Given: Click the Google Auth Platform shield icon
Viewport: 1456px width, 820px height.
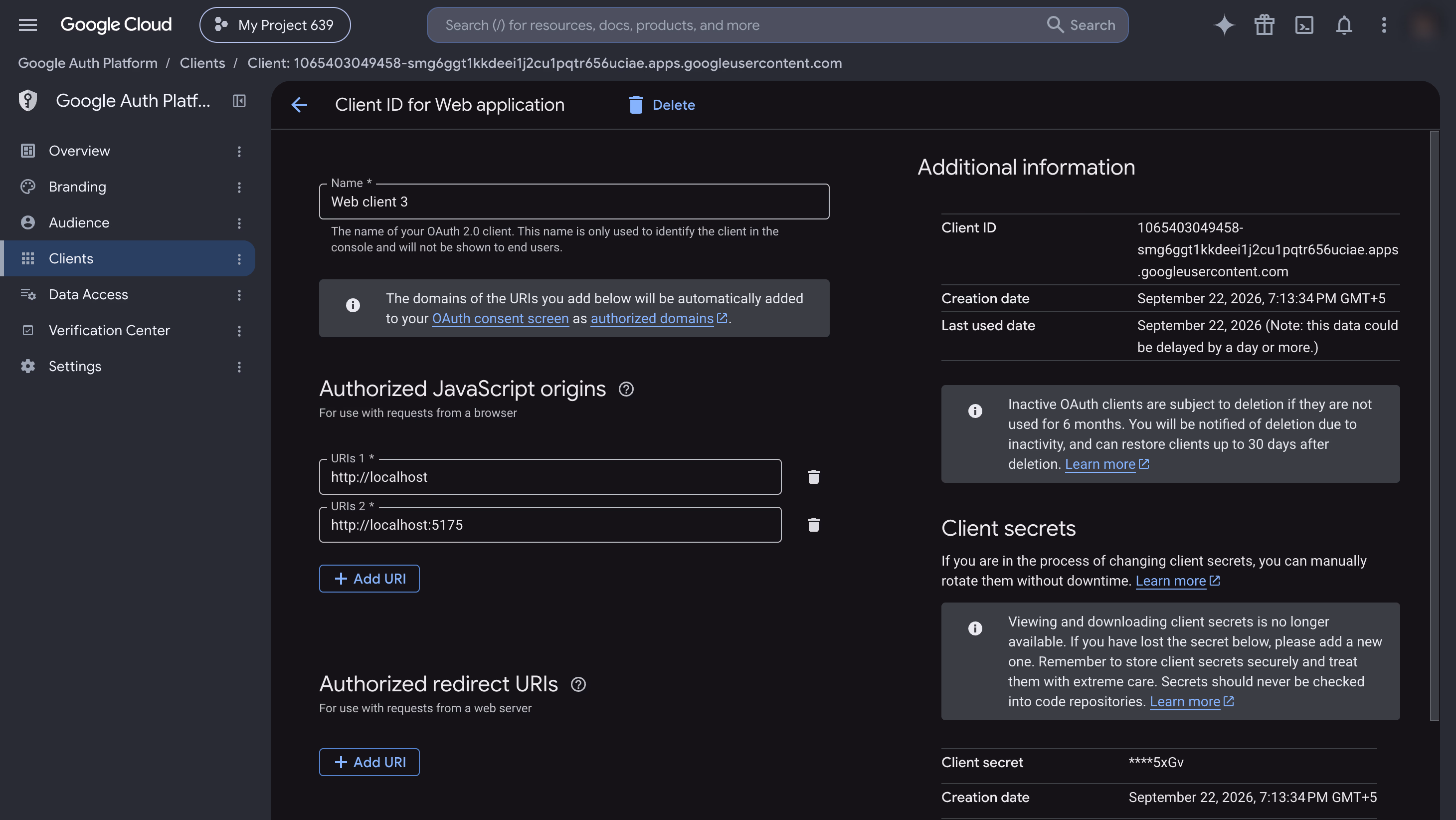Looking at the screenshot, I should [28, 101].
